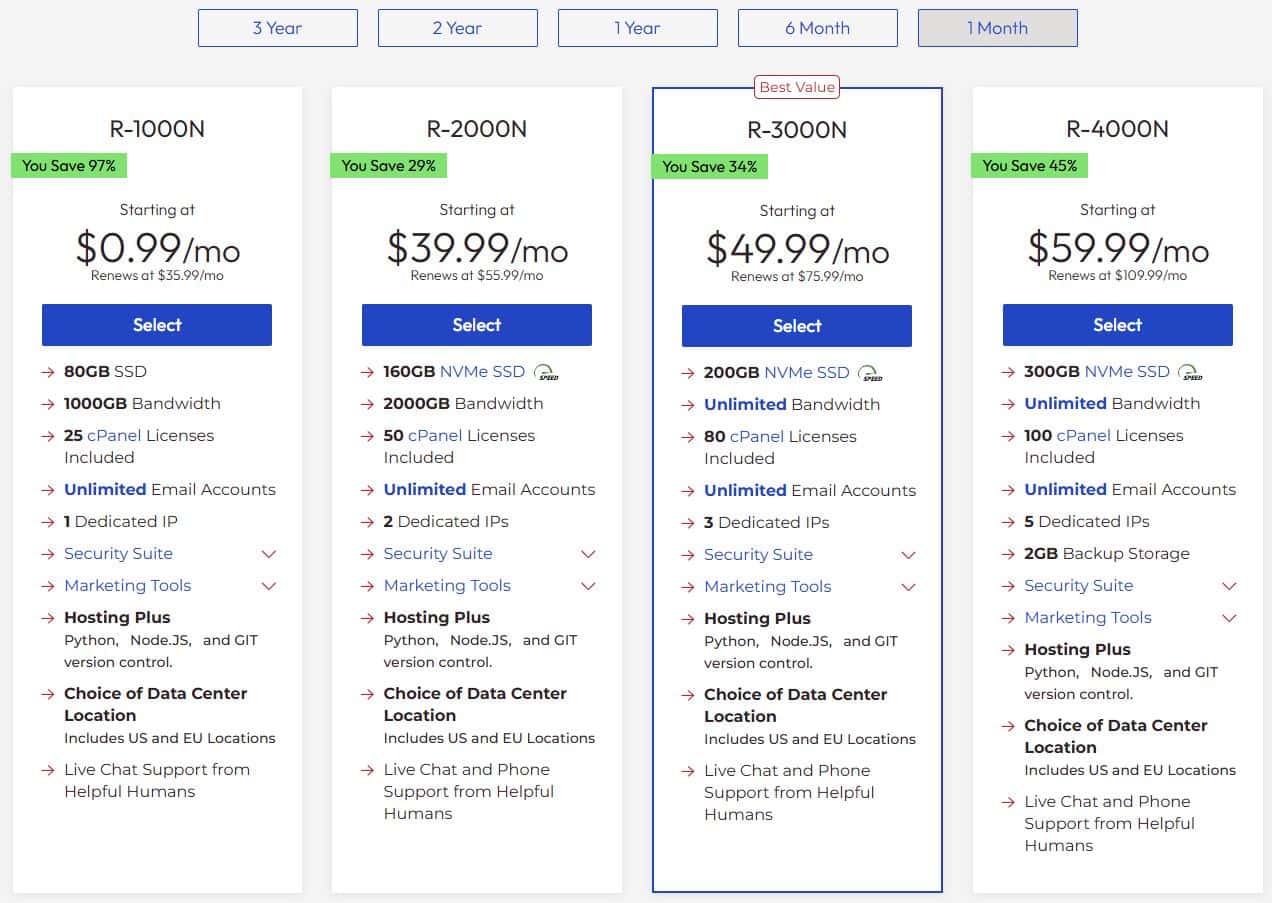Click the Best Value badge on R-3000N
The width and height of the screenshot is (1272, 903).
click(797, 87)
